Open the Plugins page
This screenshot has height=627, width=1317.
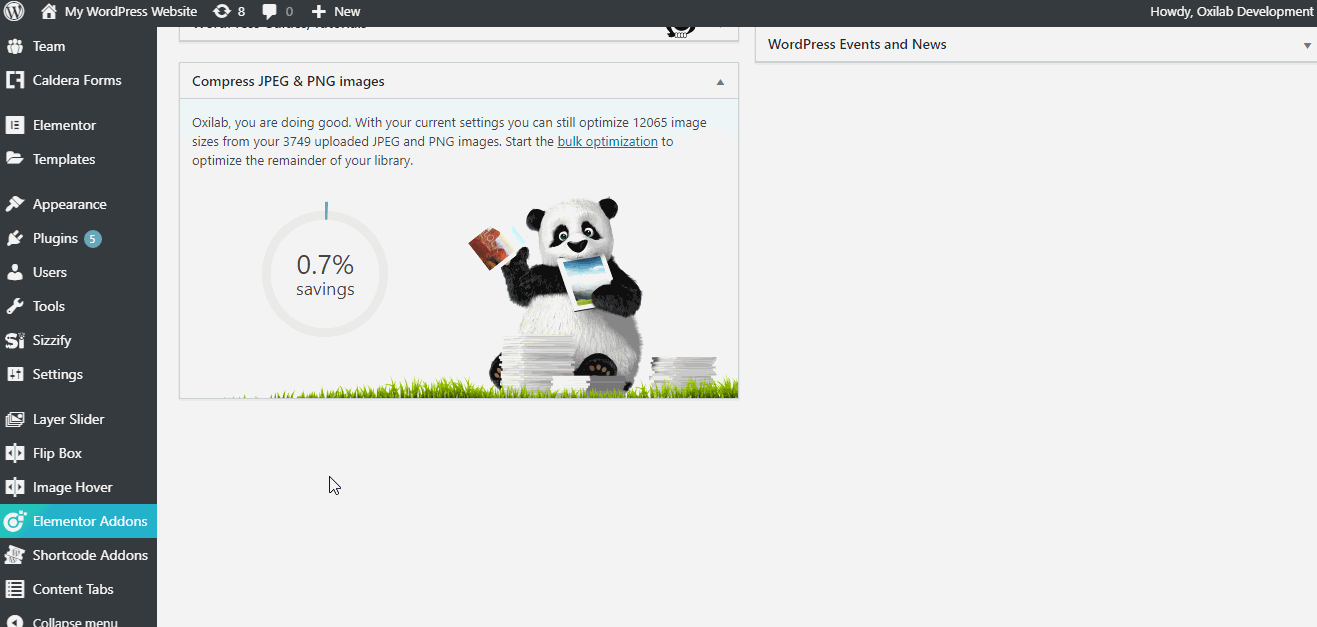point(55,238)
